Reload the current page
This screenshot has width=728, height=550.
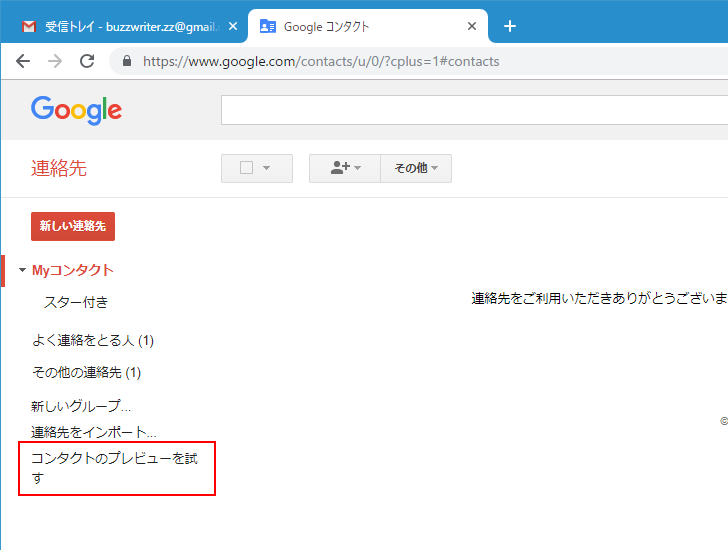[x=87, y=61]
